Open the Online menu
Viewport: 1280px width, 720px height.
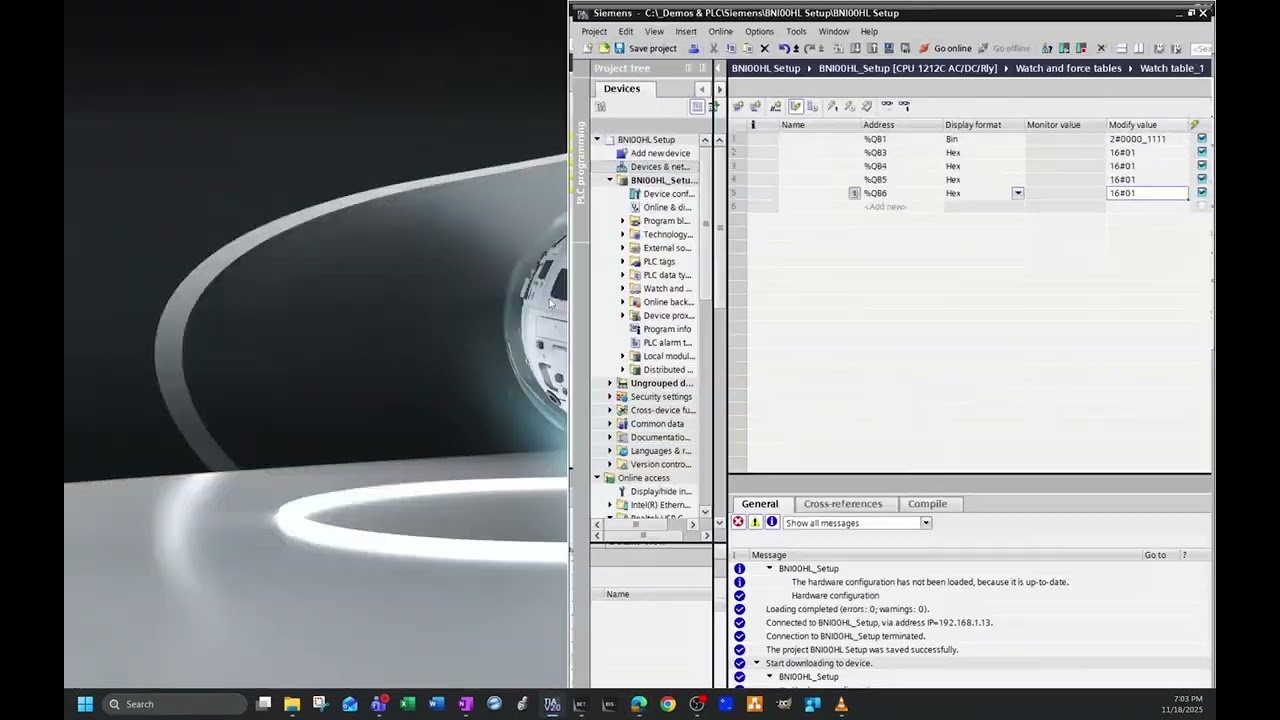pos(720,31)
